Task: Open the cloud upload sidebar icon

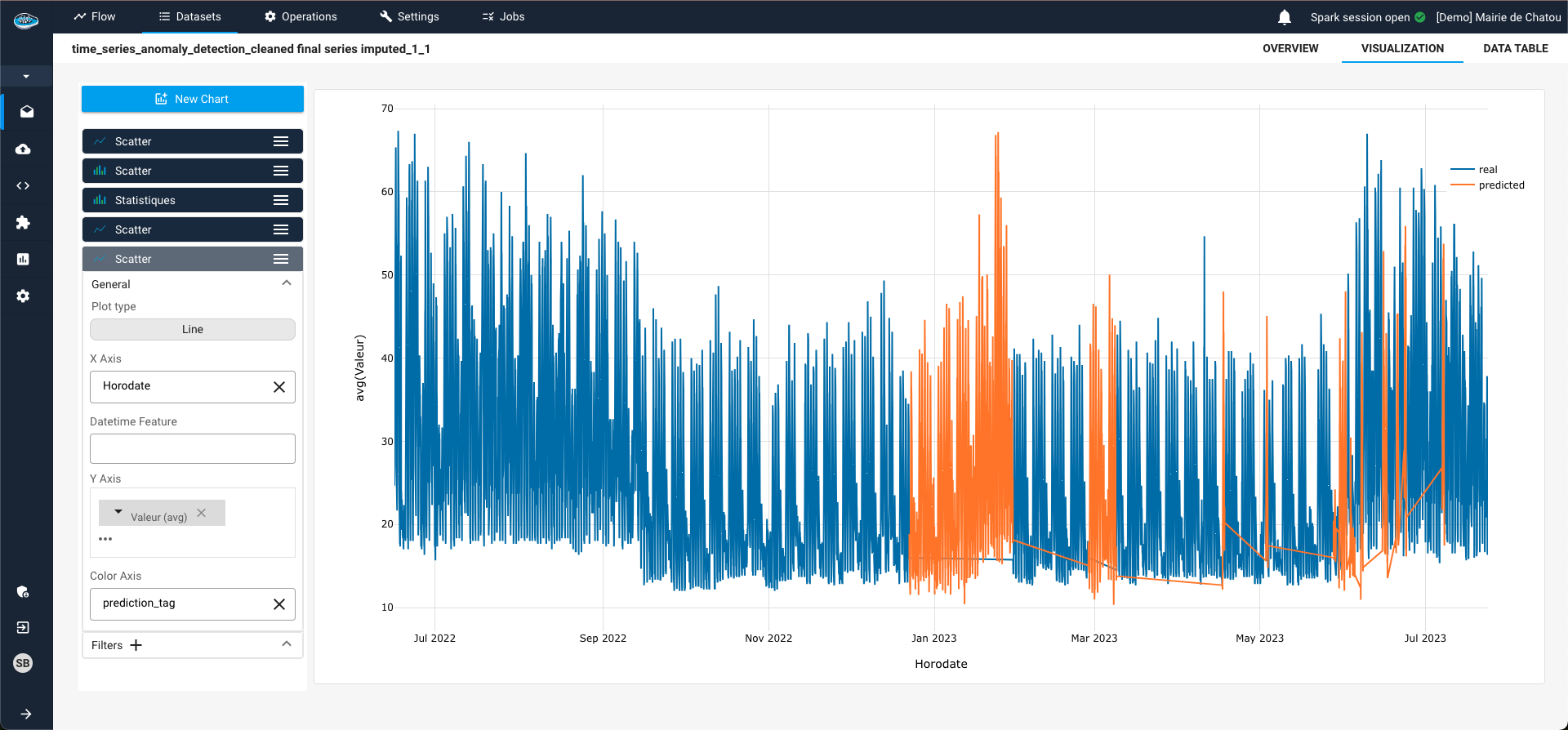Action: pyautogui.click(x=23, y=149)
